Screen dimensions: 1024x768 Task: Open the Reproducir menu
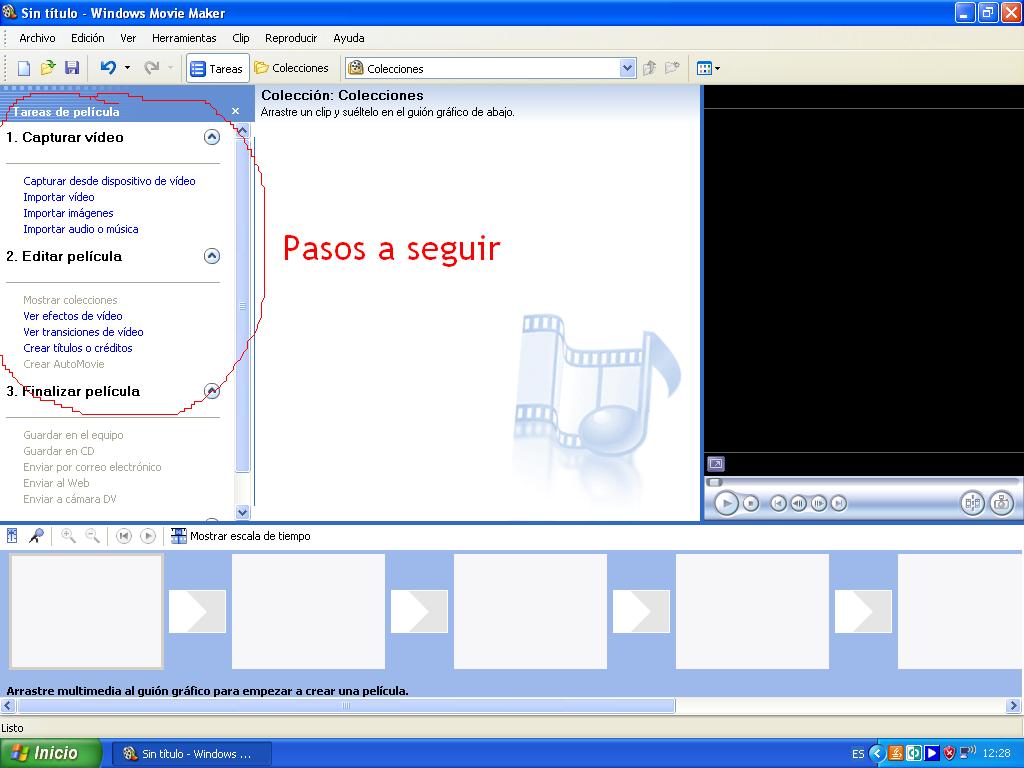291,38
